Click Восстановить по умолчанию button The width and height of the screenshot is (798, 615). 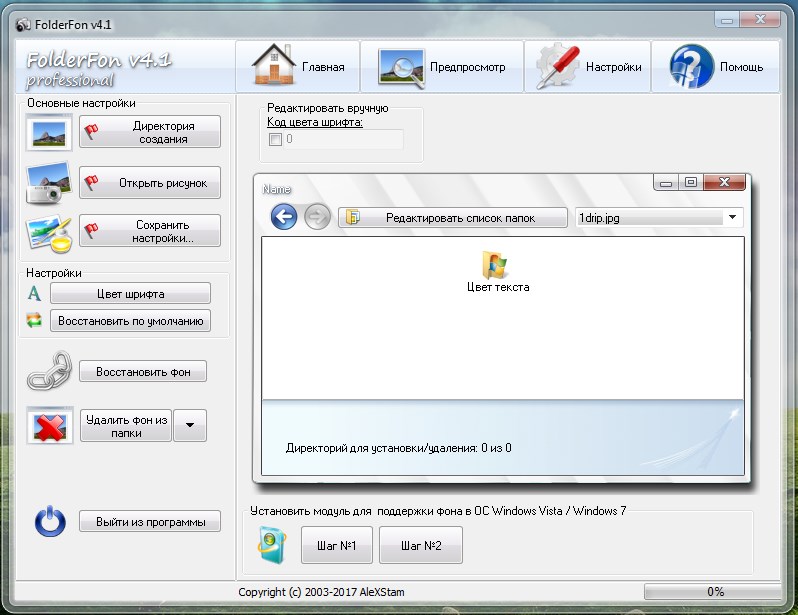point(130,321)
